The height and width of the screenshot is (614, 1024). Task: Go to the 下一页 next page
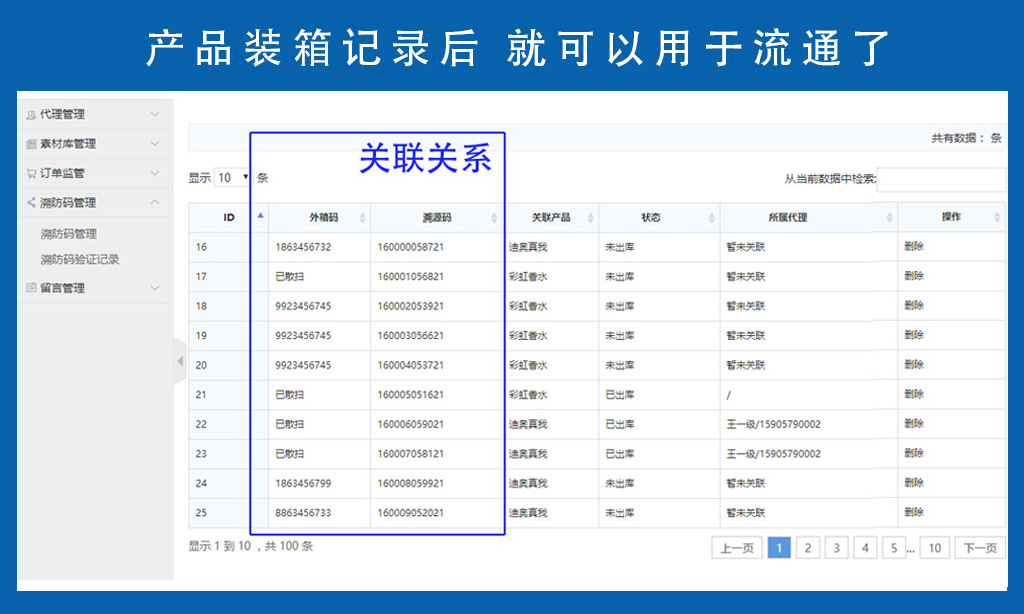(979, 548)
